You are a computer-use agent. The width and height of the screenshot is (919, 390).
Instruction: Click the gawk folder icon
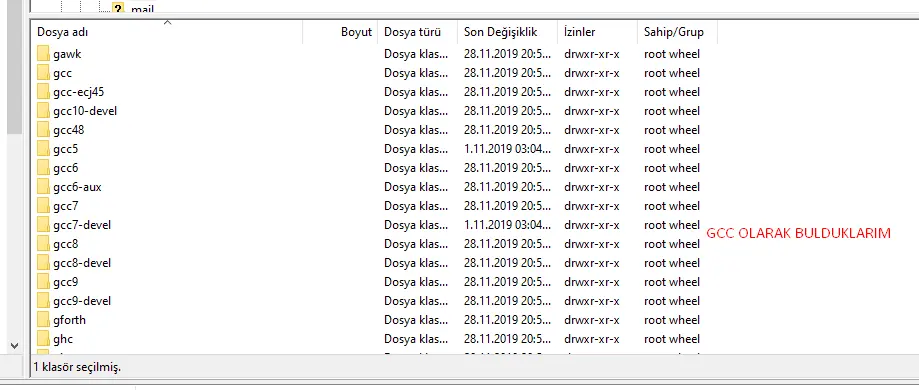43,54
